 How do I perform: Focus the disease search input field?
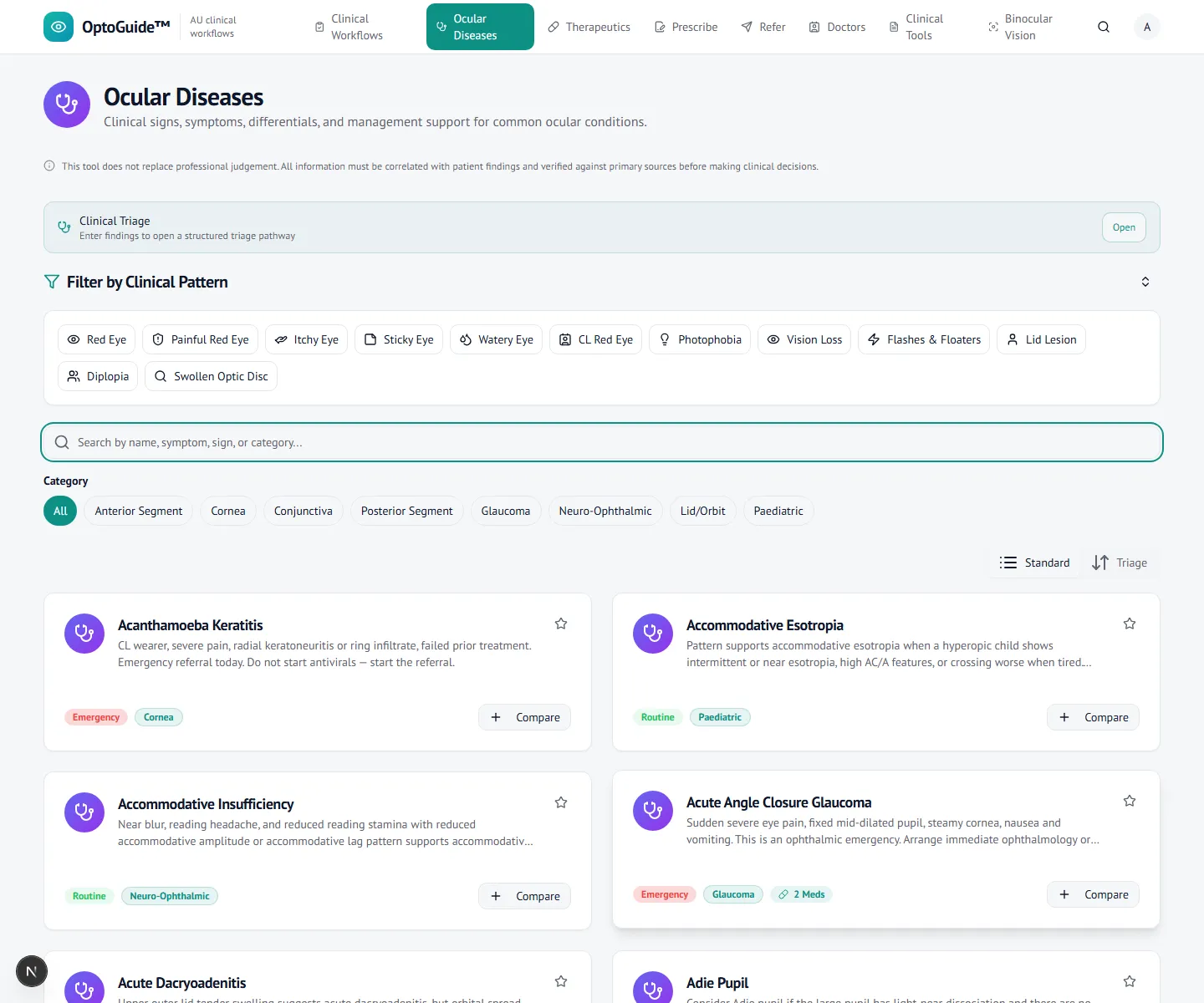[602, 442]
